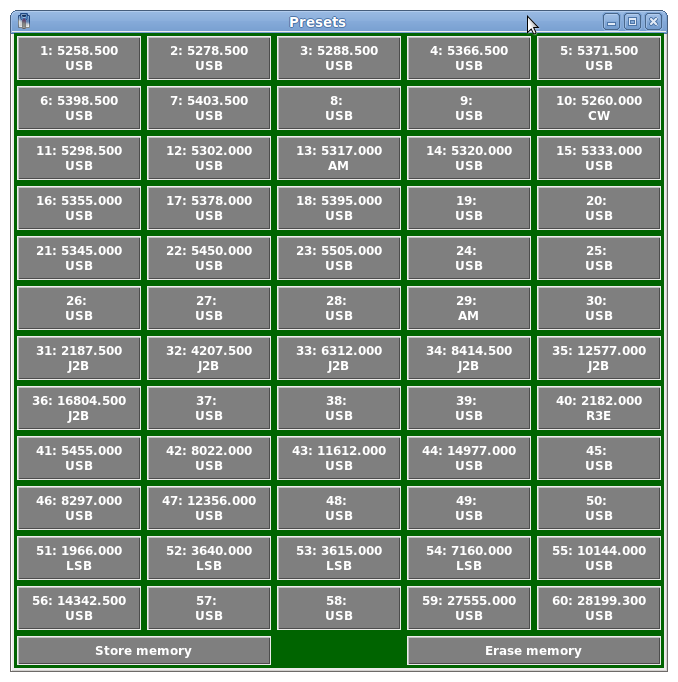
Task: Select preset 13 at 5317.000 AM
Action: click(x=339, y=158)
